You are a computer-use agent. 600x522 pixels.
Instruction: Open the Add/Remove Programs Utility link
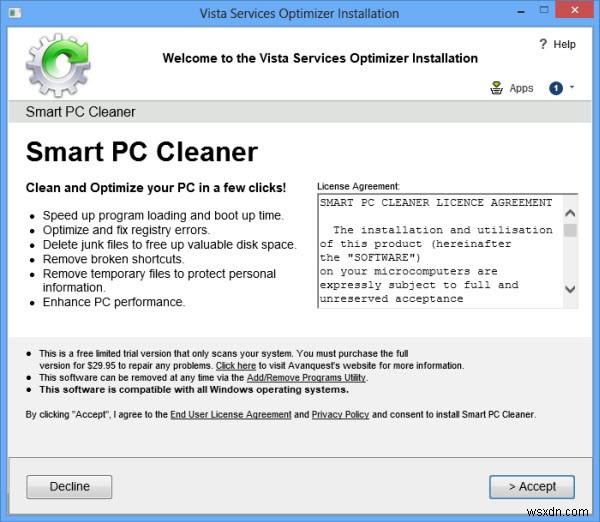[x=306, y=378]
